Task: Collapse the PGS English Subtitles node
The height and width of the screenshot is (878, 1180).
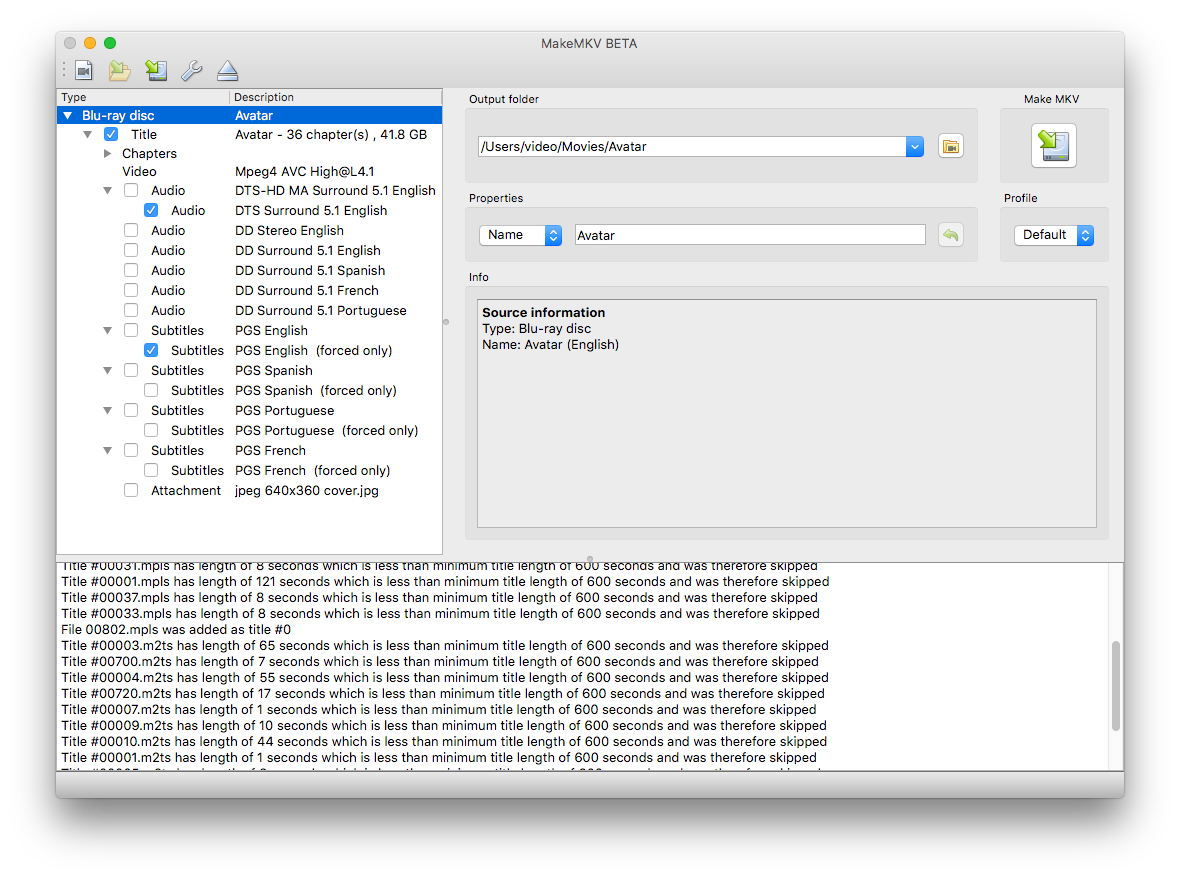Action: click(108, 330)
